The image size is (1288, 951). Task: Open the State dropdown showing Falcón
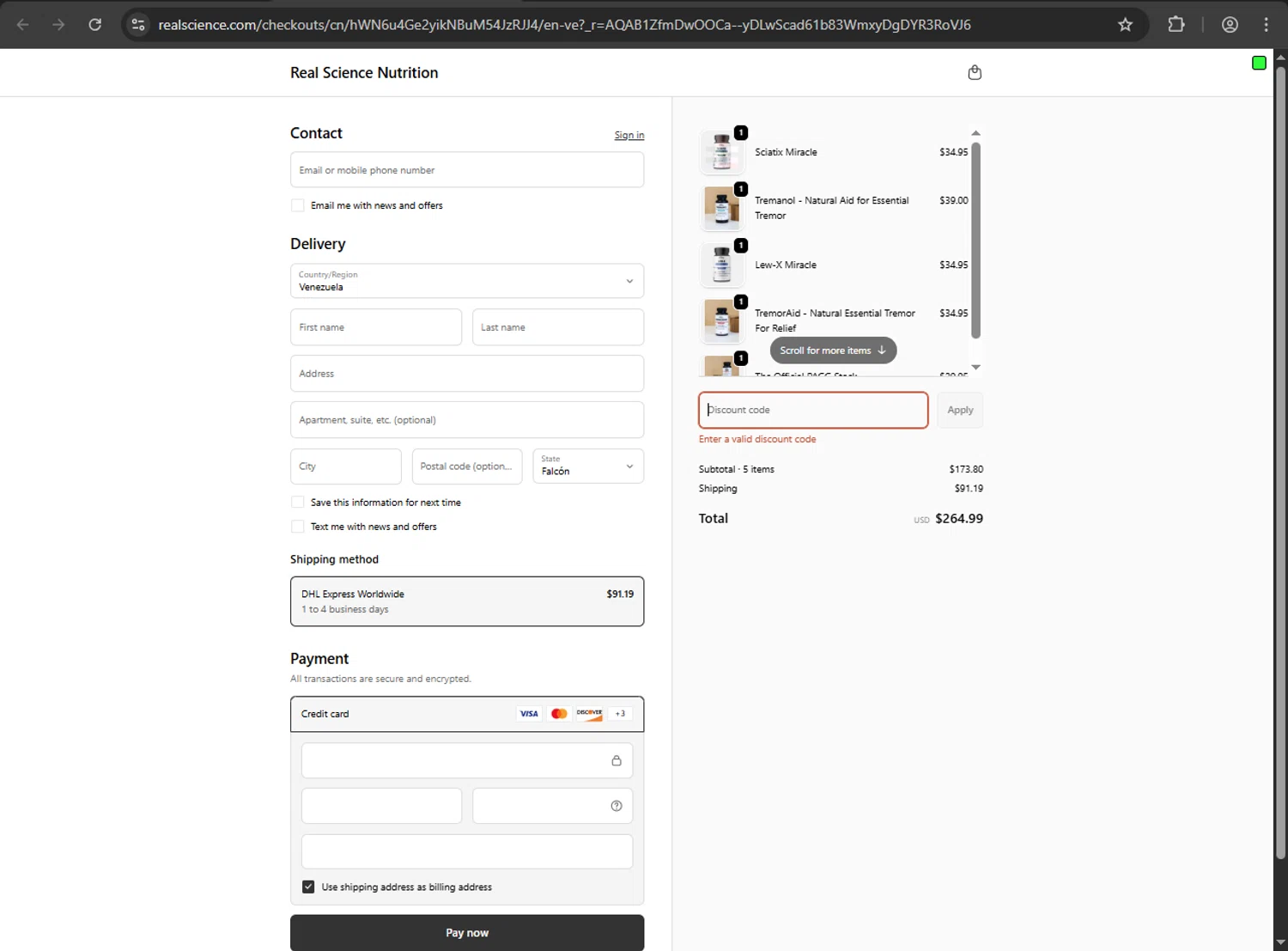588,466
